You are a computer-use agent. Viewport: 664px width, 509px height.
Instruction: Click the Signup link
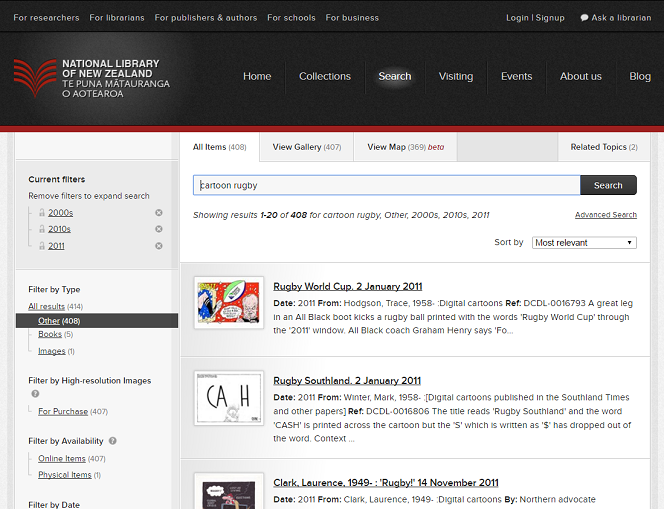(550, 18)
